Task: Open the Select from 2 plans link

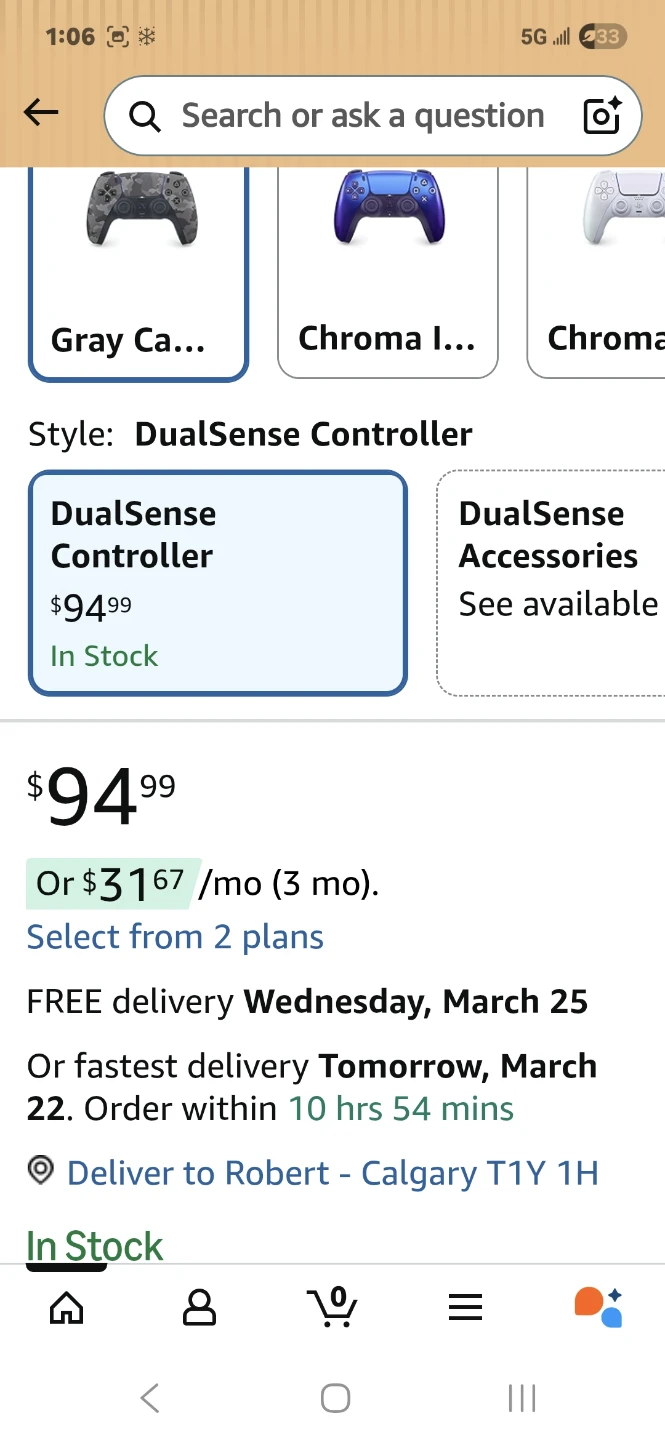Action: [175, 937]
